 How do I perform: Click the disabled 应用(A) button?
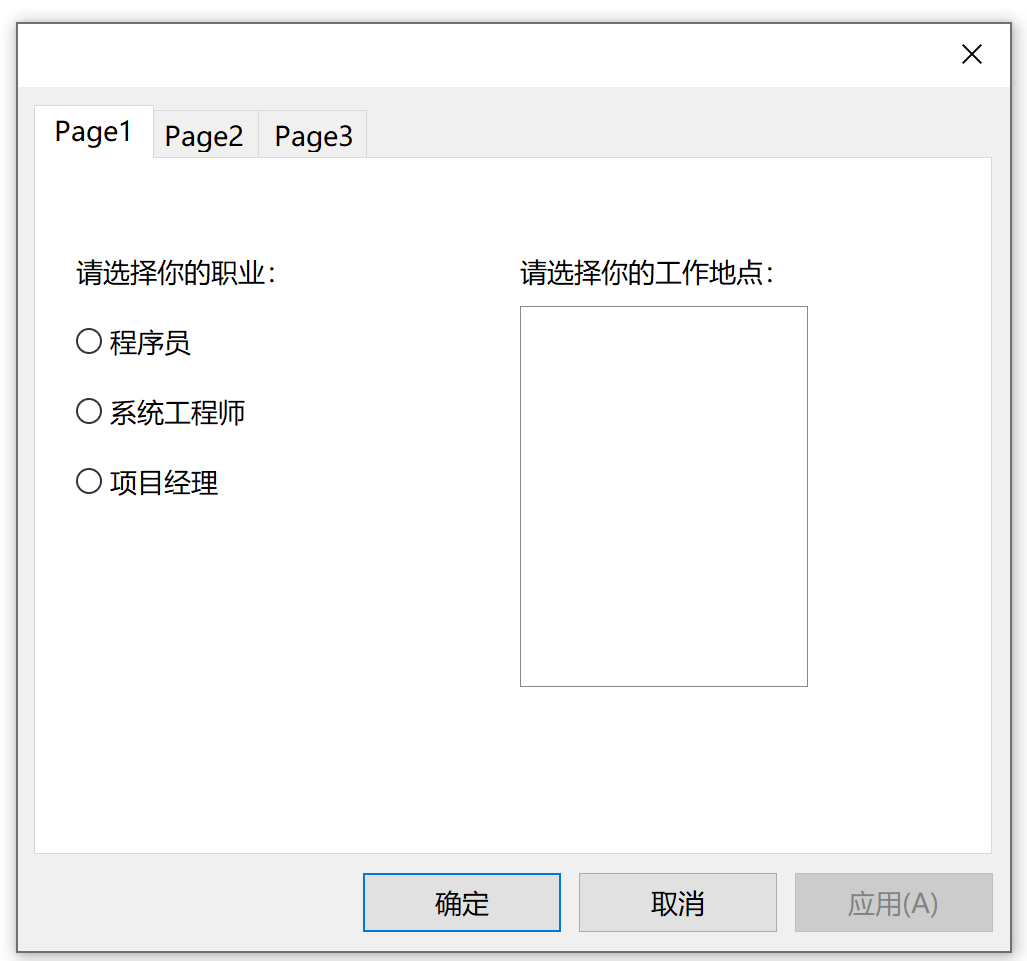tap(893, 902)
